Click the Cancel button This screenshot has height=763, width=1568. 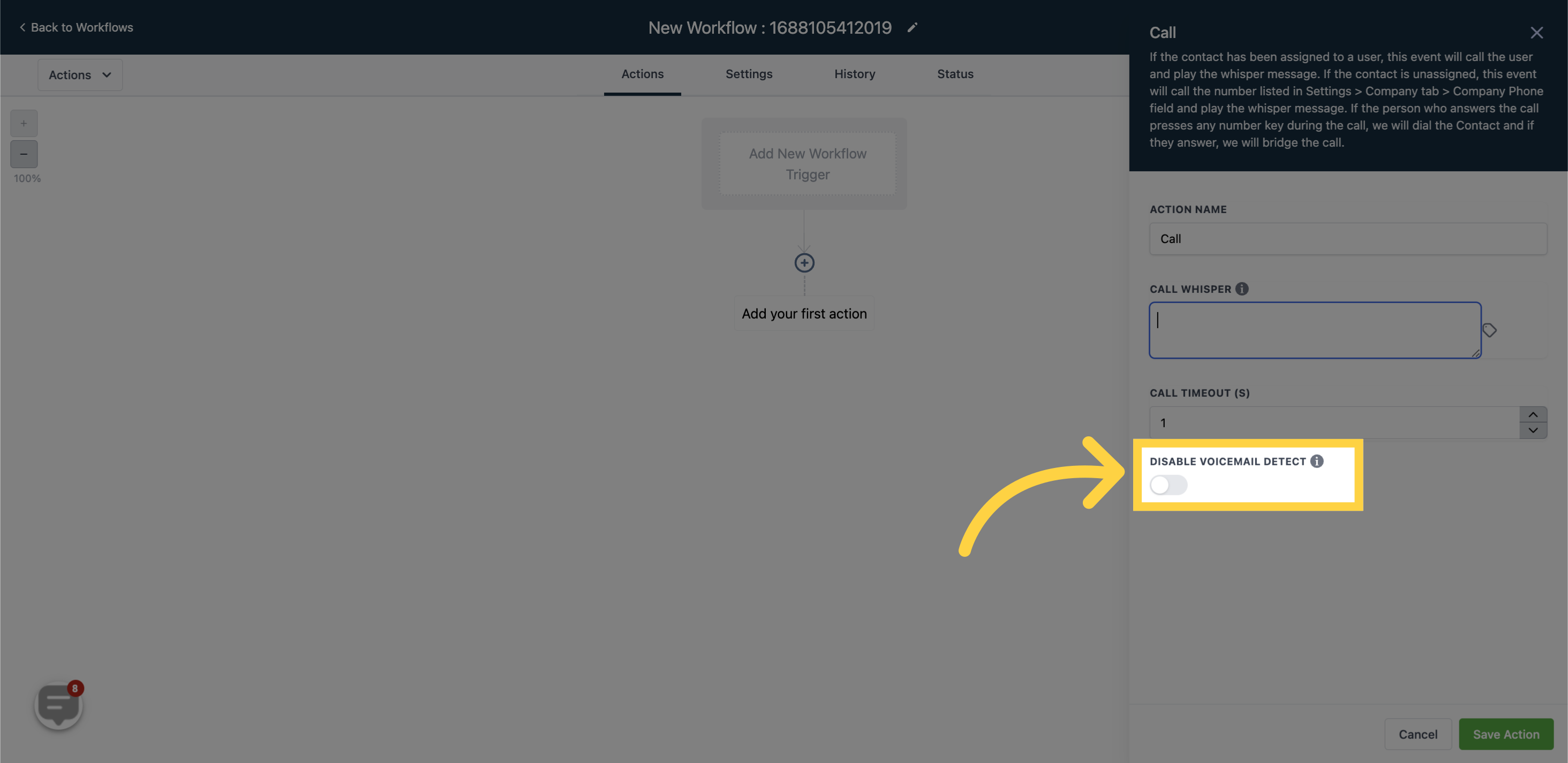[1418, 733]
